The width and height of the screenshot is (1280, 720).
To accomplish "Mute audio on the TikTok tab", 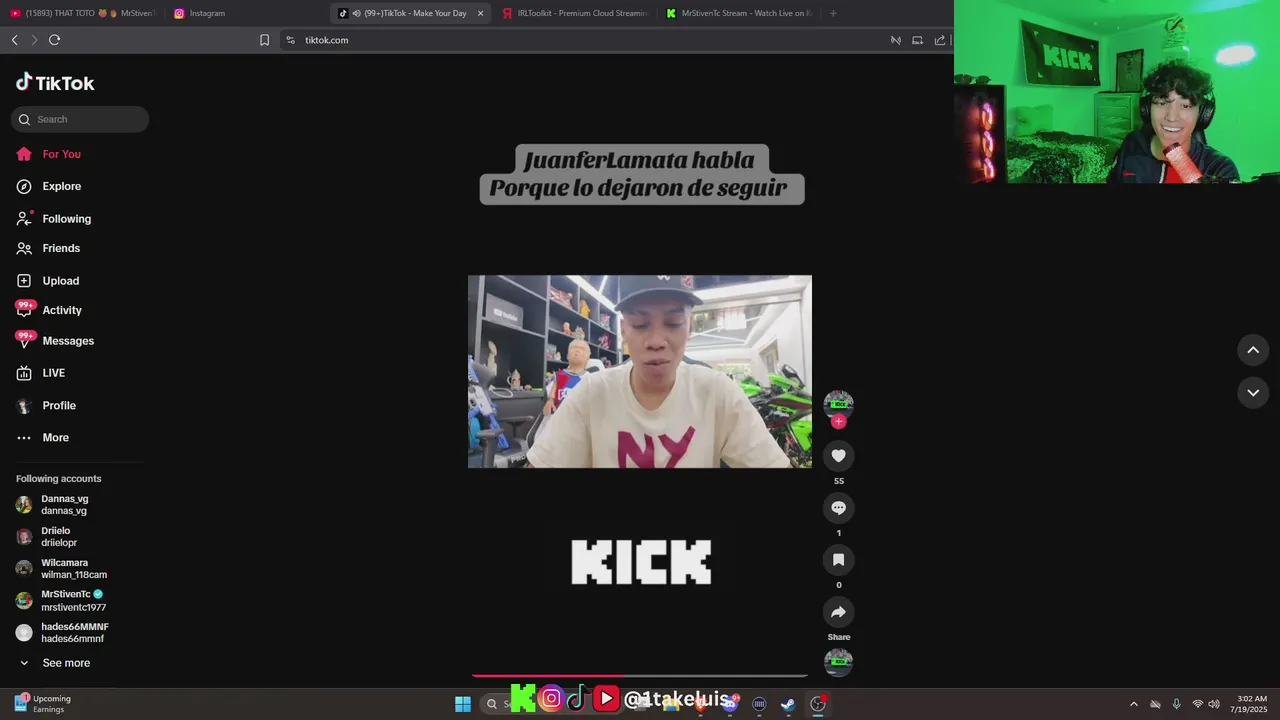I will (357, 13).
